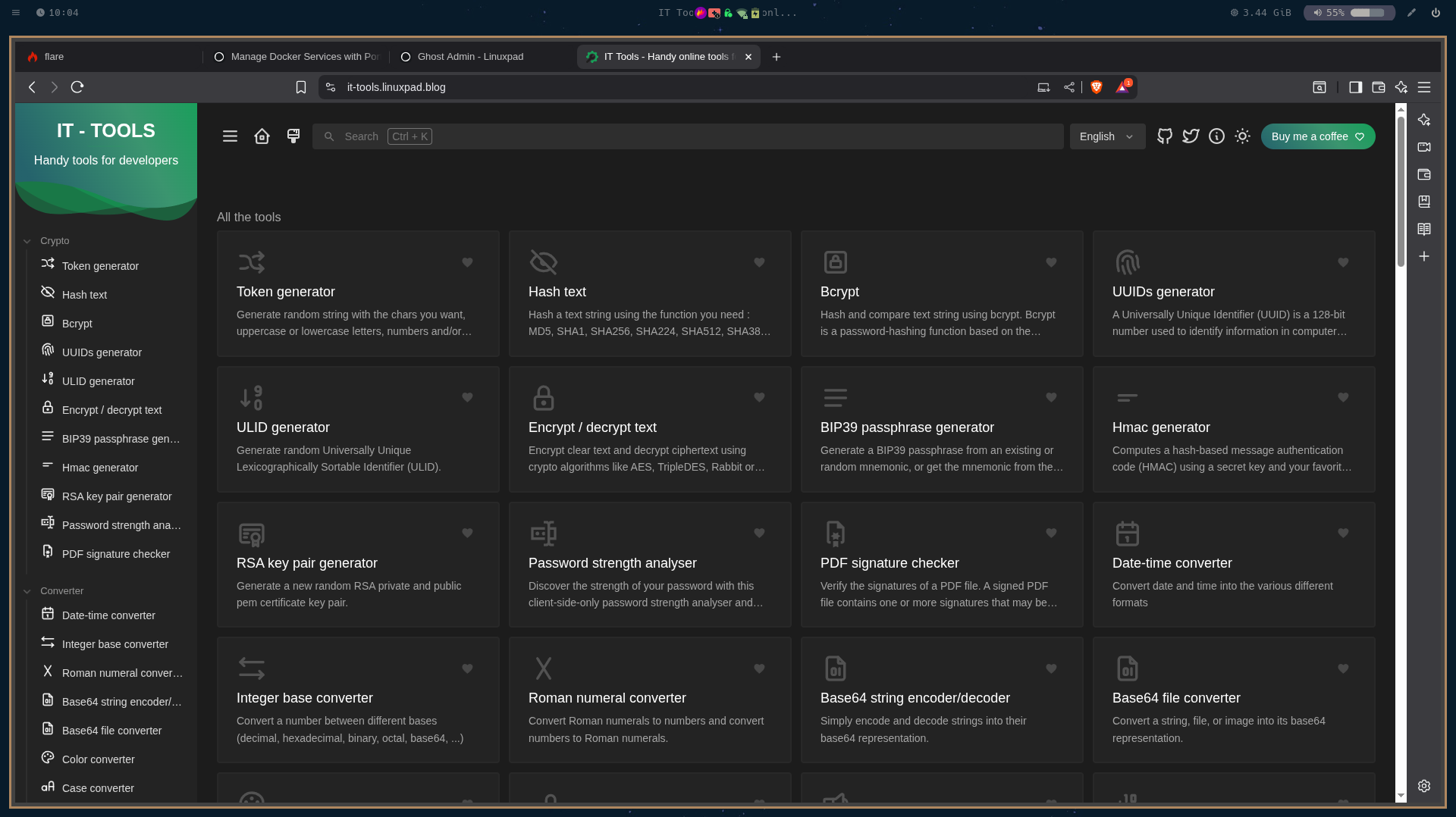Favorite the Encrypt / decrypt text heart
The image size is (1456, 817).
(759, 397)
